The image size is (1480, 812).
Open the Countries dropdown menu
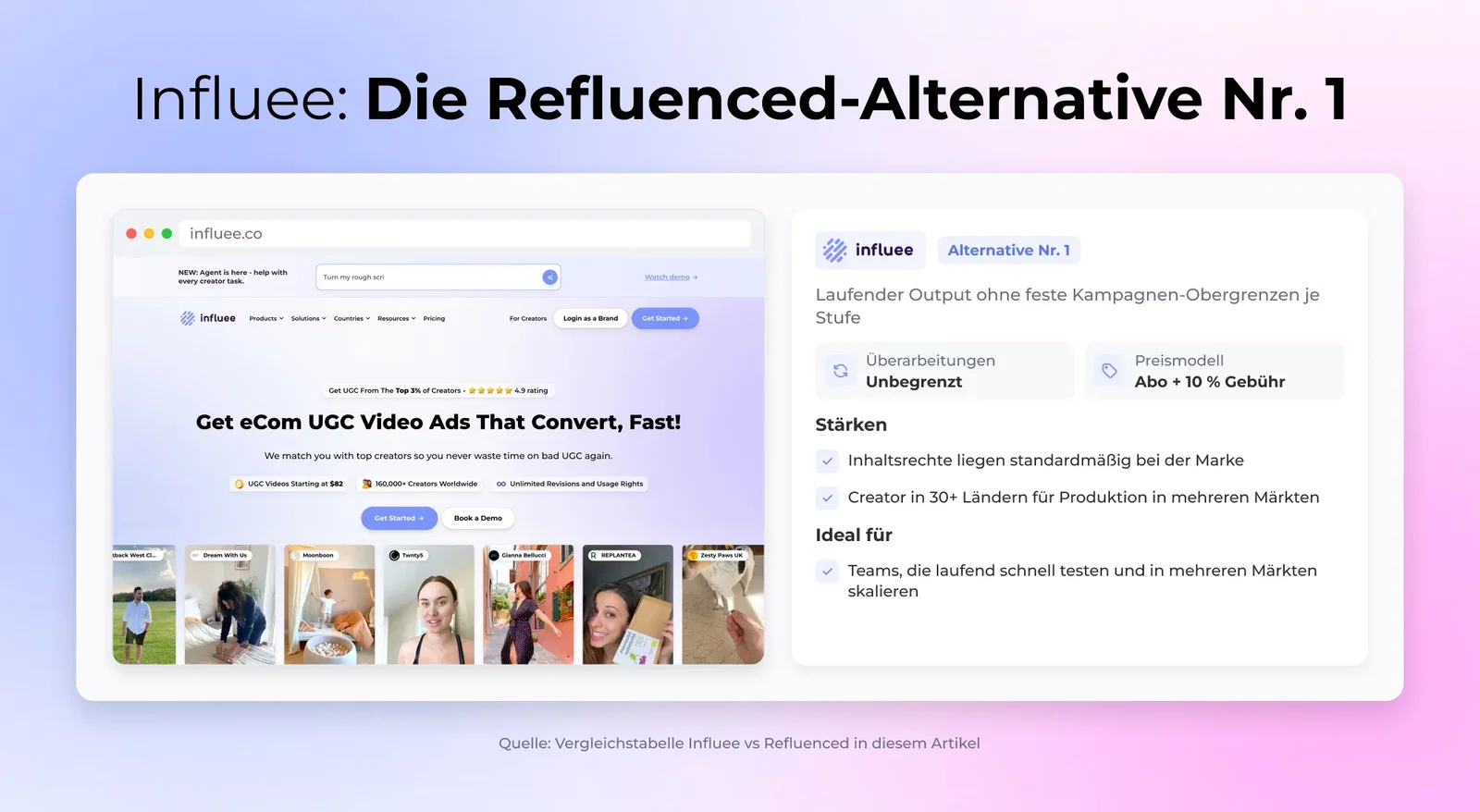pos(351,318)
